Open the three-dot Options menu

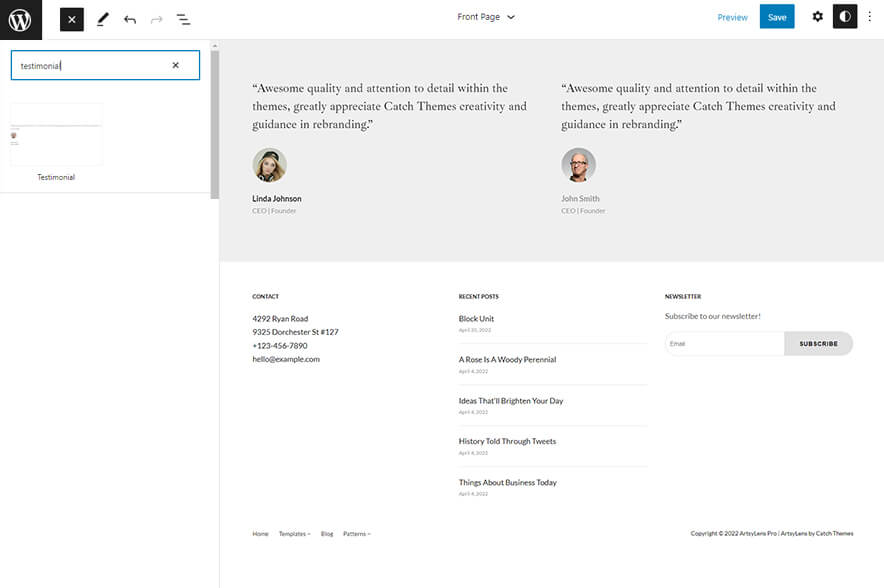(870, 17)
